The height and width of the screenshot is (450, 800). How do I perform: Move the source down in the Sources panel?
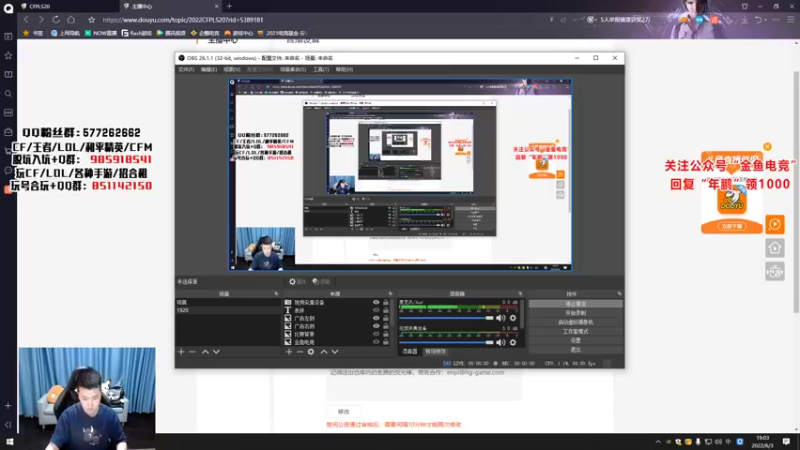tap(335, 352)
